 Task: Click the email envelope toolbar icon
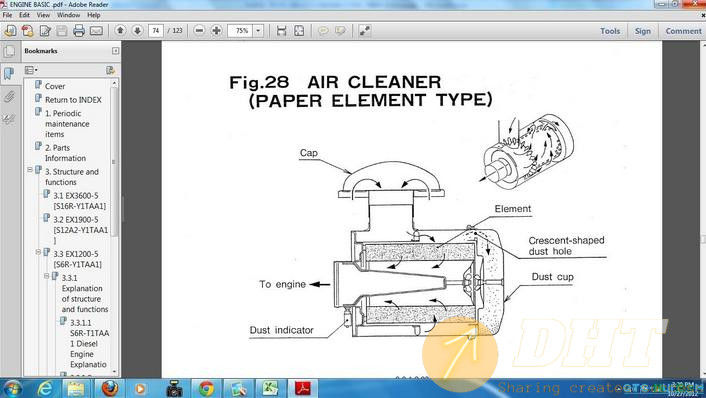point(96,31)
